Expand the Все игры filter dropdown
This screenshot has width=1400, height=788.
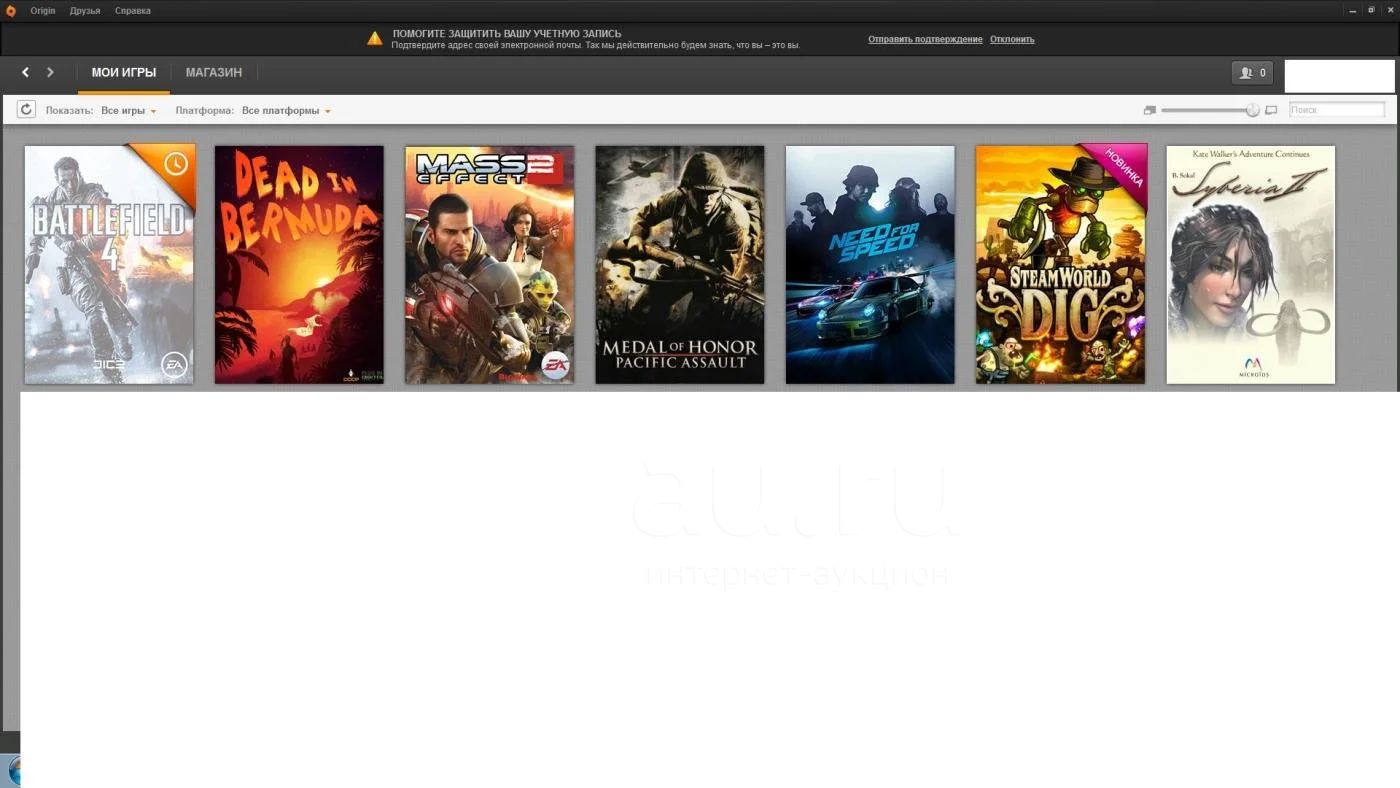click(x=129, y=110)
